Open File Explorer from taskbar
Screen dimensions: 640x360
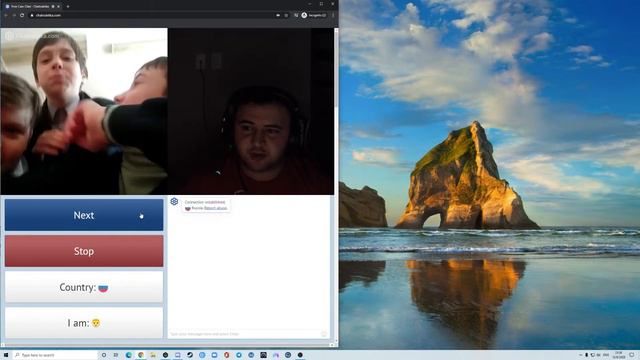(153, 355)
